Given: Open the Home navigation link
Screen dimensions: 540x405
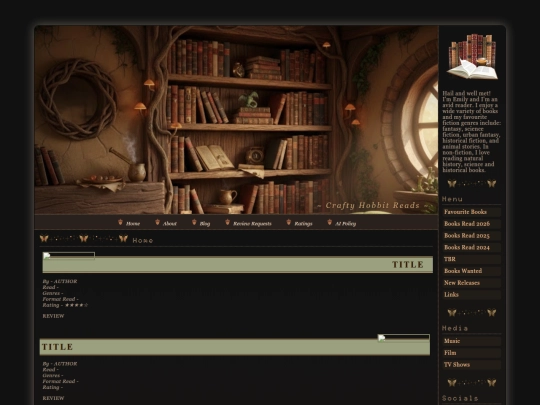Looking at the screenshot, I should tap(133, 224).
